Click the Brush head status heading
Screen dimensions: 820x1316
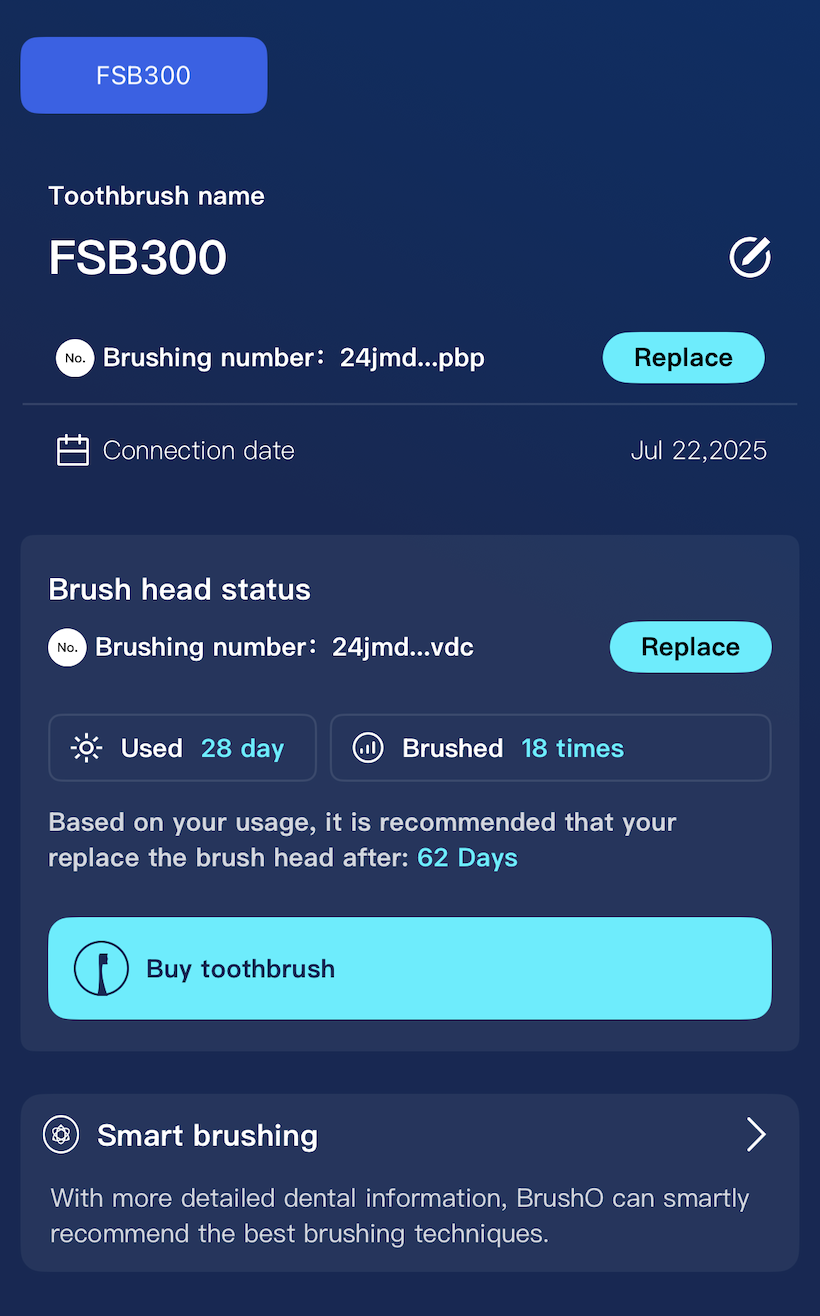[179, 589]
